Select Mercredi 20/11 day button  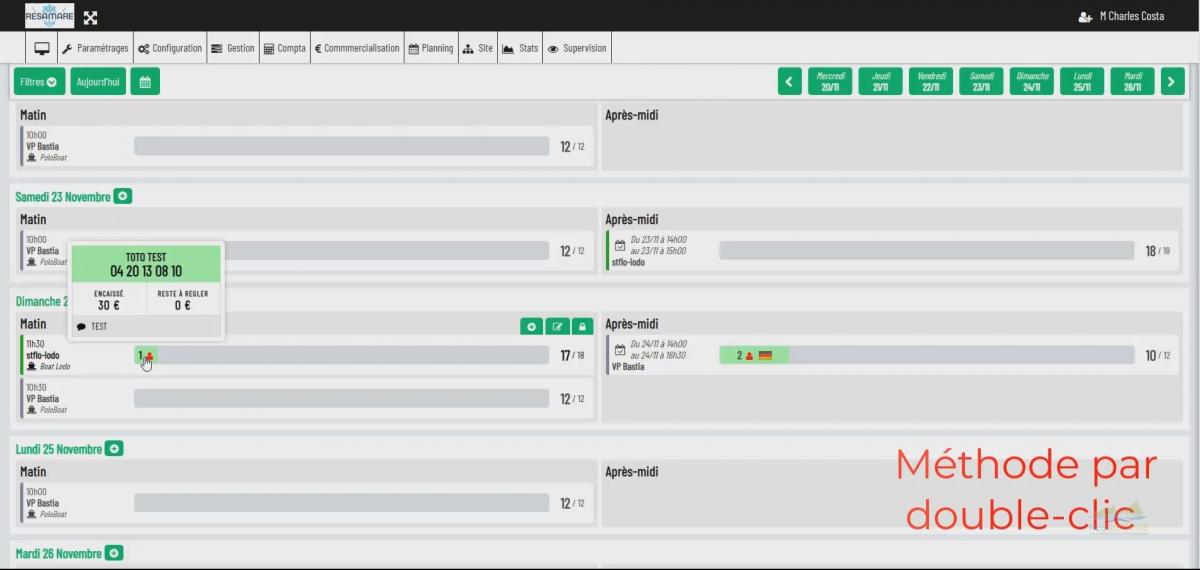click(x=830, y=82)
